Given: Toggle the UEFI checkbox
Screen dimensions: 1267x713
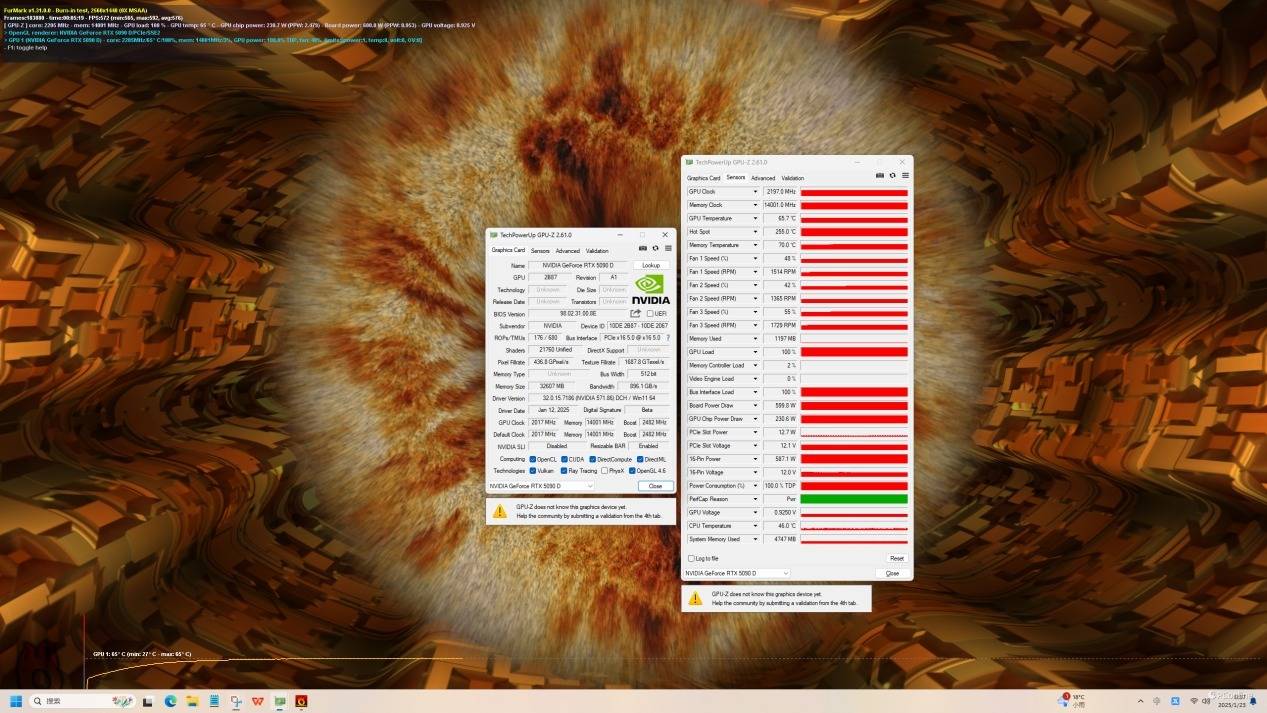Looking at the screenshot, I should [650, 314].
